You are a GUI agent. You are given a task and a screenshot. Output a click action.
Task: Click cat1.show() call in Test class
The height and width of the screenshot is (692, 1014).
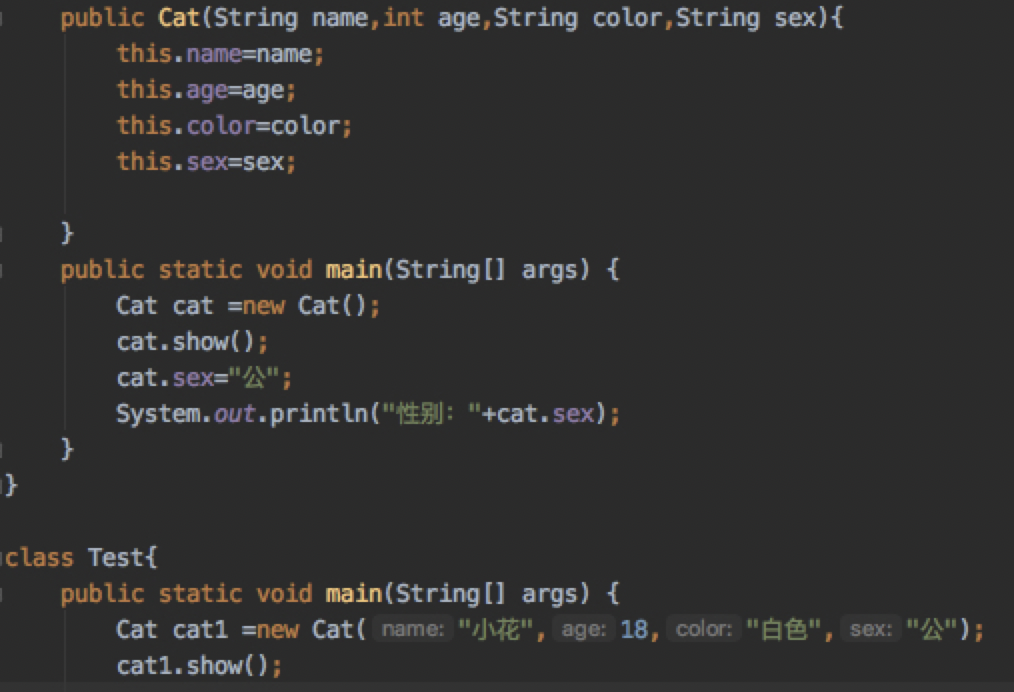tap(198, 666)
